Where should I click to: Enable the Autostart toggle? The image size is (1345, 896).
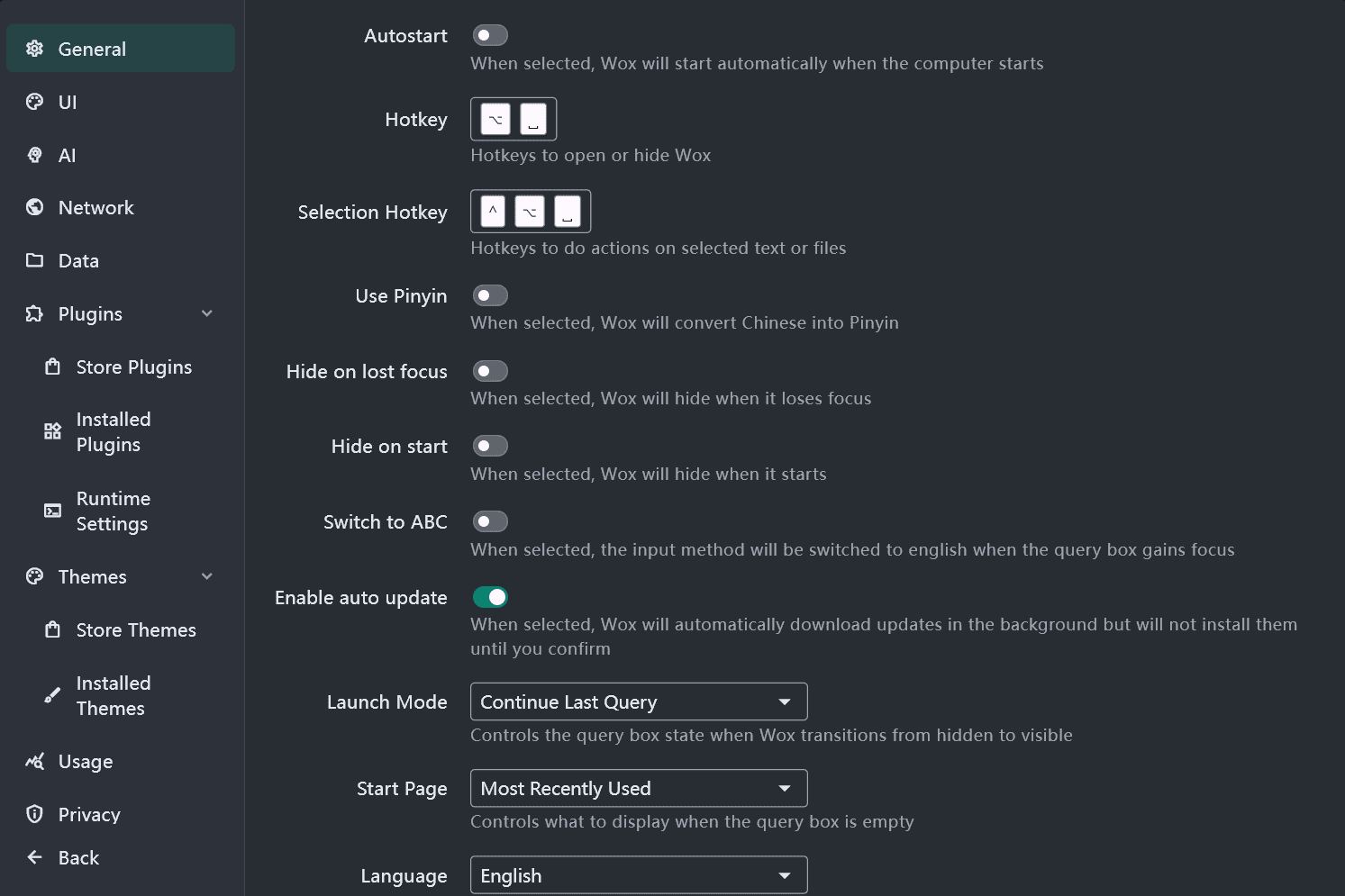pyautogui.click(x=491, y=35)
